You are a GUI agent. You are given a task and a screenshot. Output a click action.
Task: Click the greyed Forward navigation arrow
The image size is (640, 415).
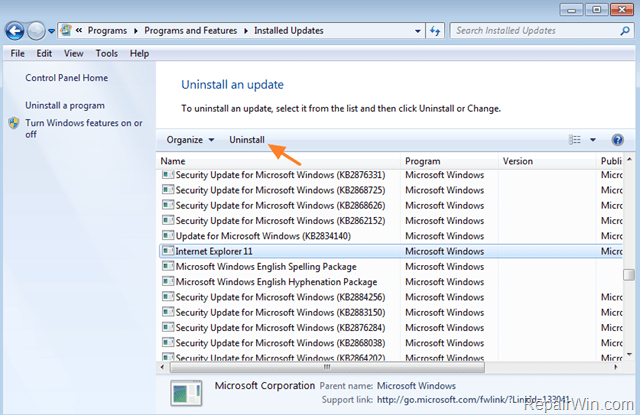tap(36, 31)
